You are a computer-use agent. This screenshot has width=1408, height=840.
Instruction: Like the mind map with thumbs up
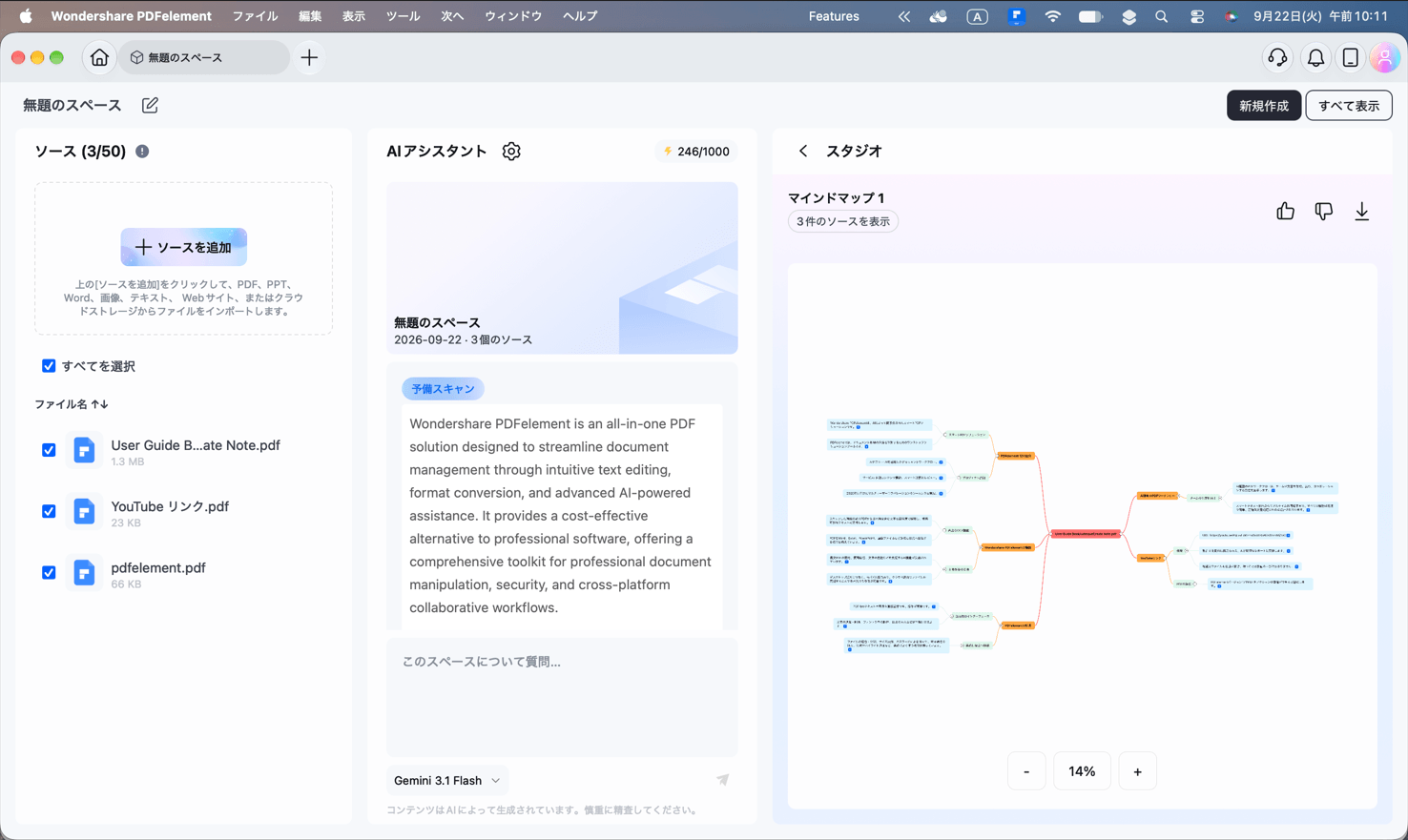tap(1285, 212)
